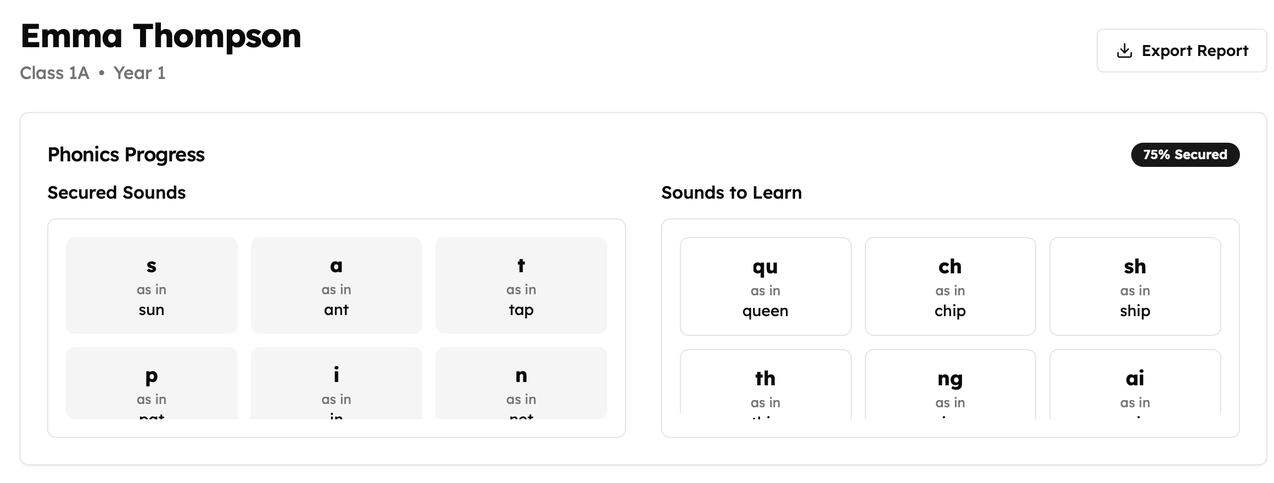Choose the 'th' sound to learn

(765, 384)
